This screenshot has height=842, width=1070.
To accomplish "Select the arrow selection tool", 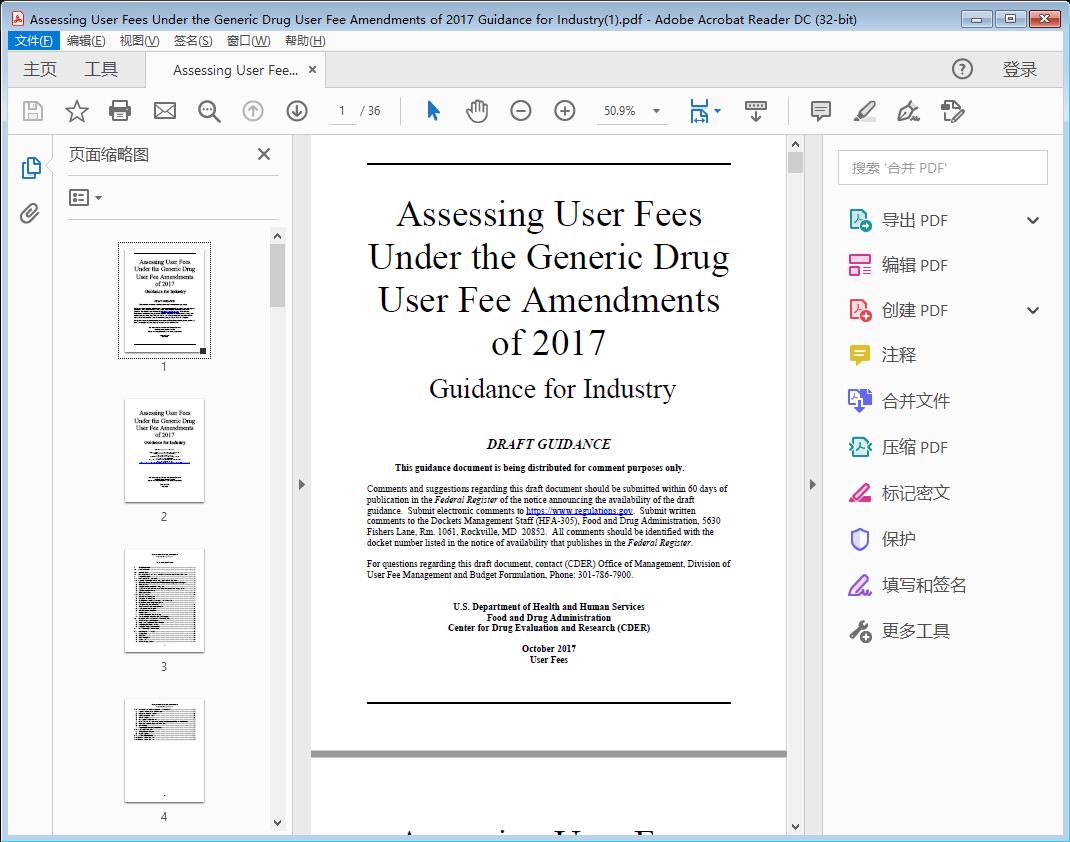I will [433, 111].
